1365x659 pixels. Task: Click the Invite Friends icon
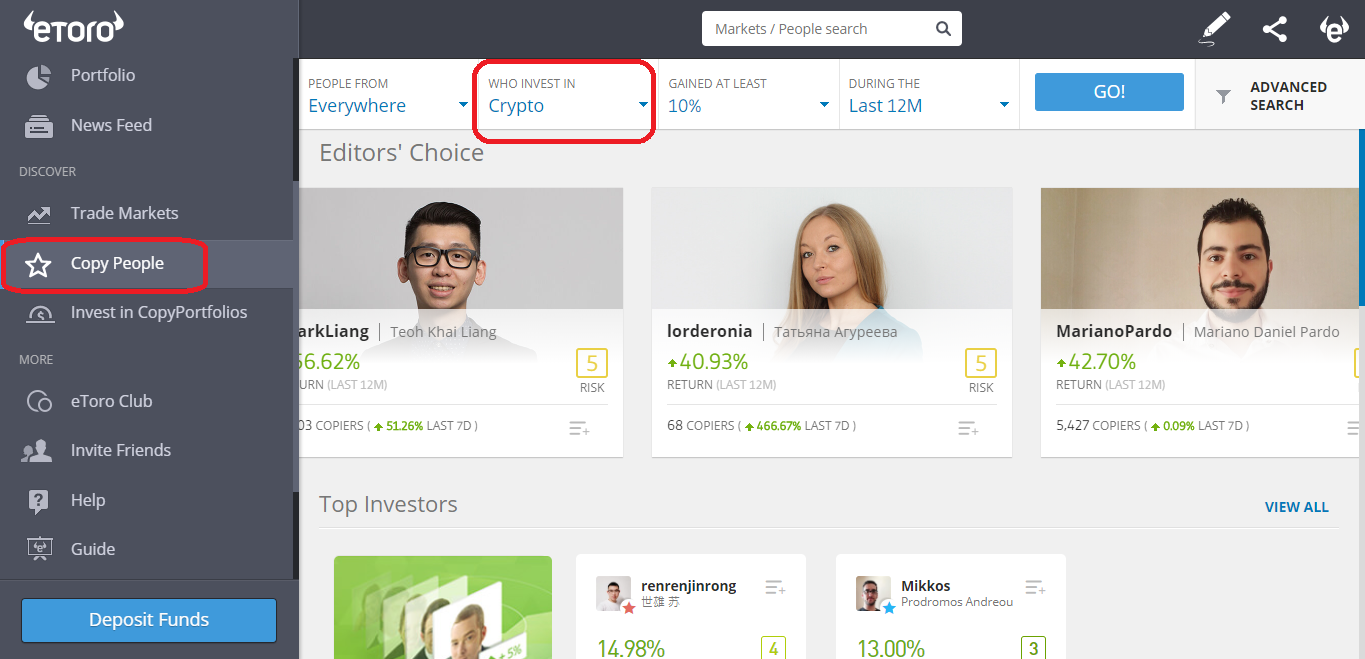tap(37, 451)
